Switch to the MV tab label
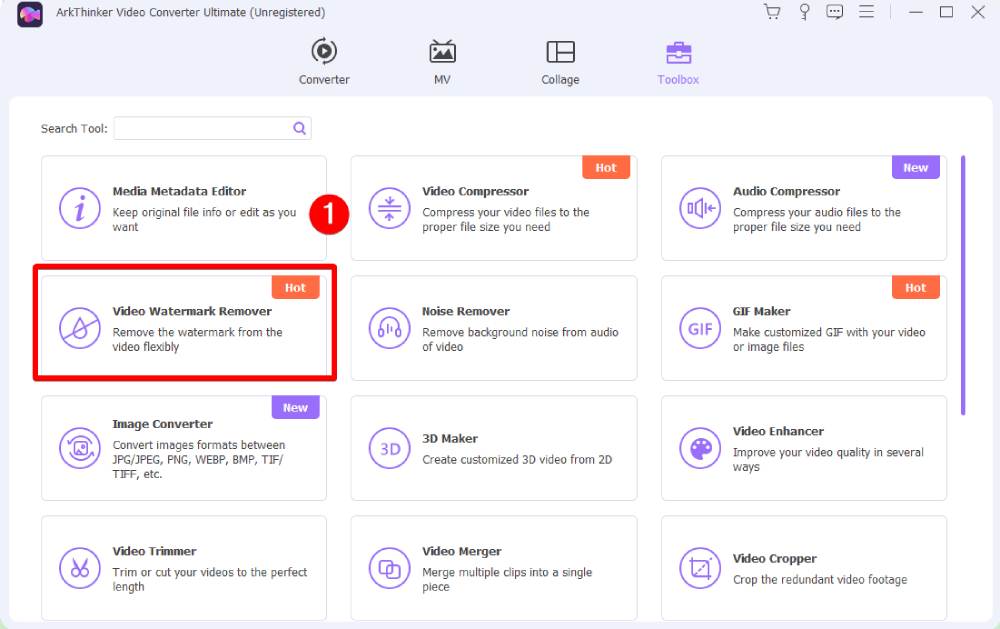Image resolution: width=1000 pixels, height=629 pixels. click(442, 80)
